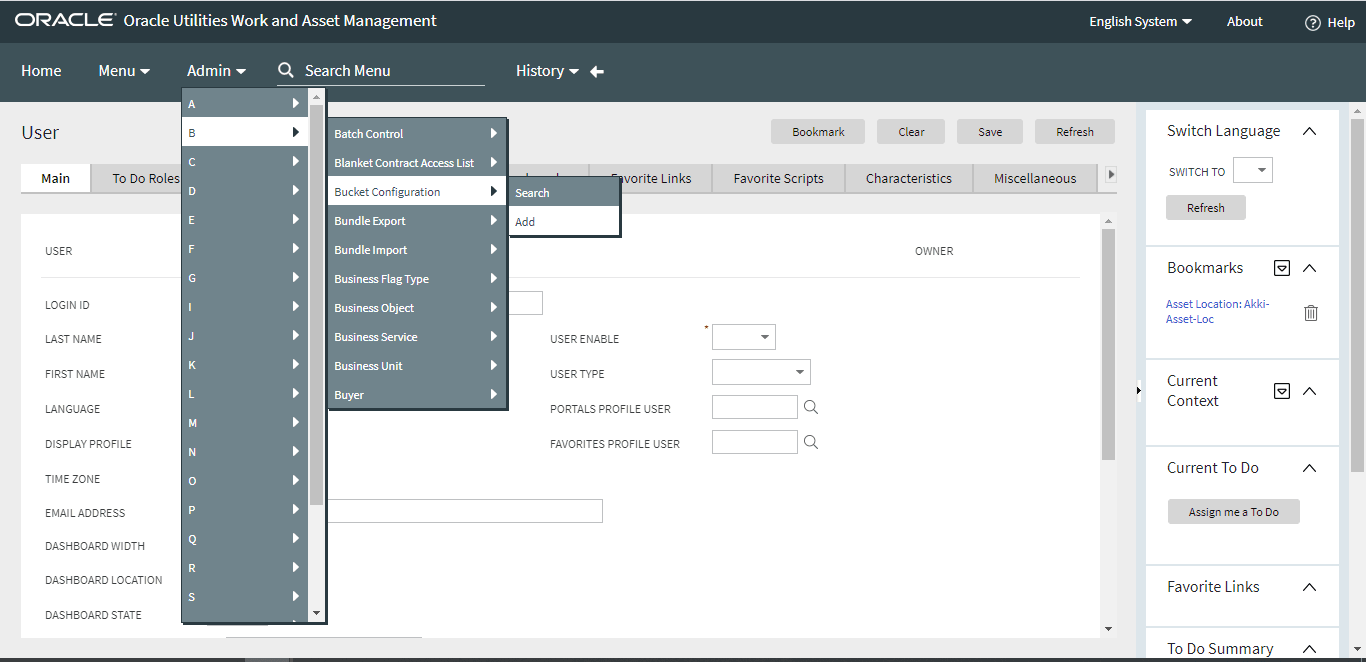The height and width of the screenshot is (662, 1366).
Task: Open Portals Profile User lookup via magnifier icon
Action: coord(810,407)
